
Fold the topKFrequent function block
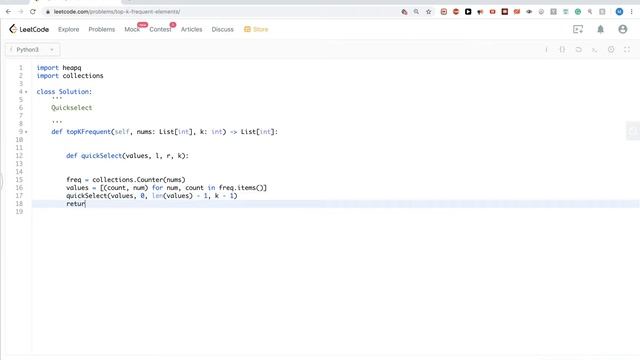pos(26,132)
